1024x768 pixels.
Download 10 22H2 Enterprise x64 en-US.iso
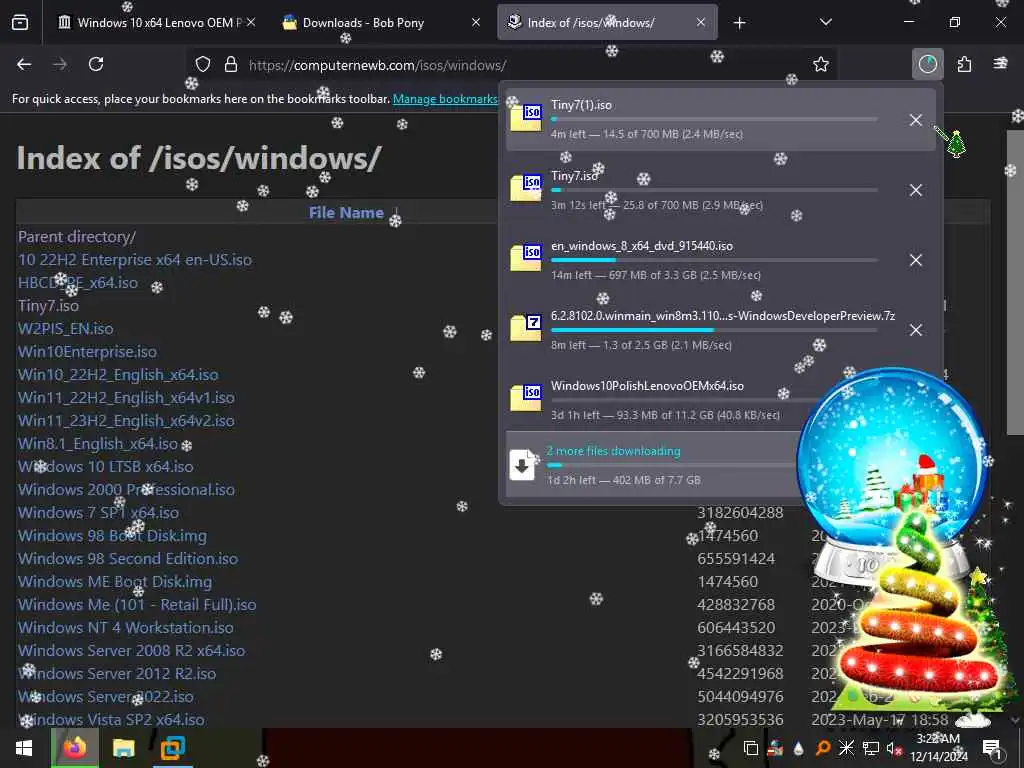tap(135, 260)
